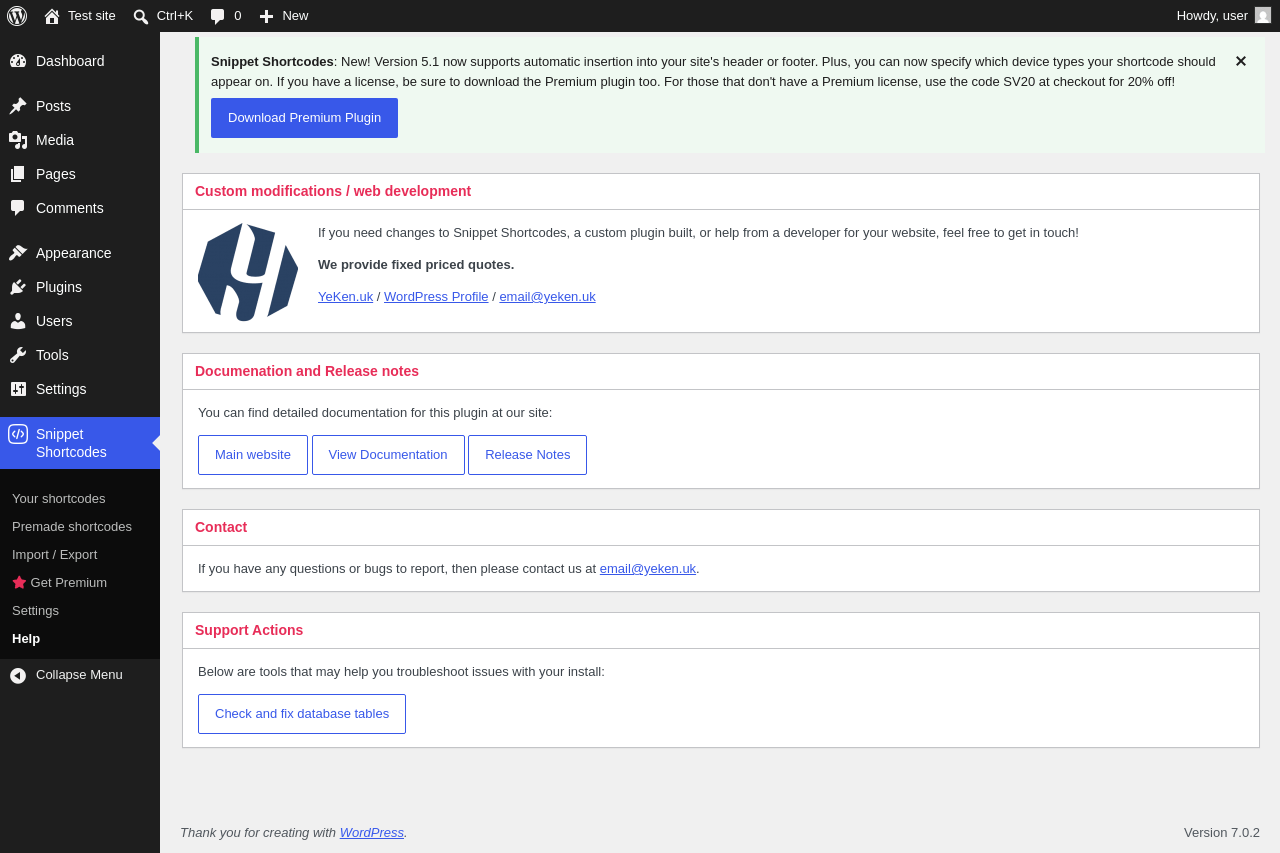Click the Pages icon in sidebar
This screenshot has height=853, width=1280.
pos(18,174)
